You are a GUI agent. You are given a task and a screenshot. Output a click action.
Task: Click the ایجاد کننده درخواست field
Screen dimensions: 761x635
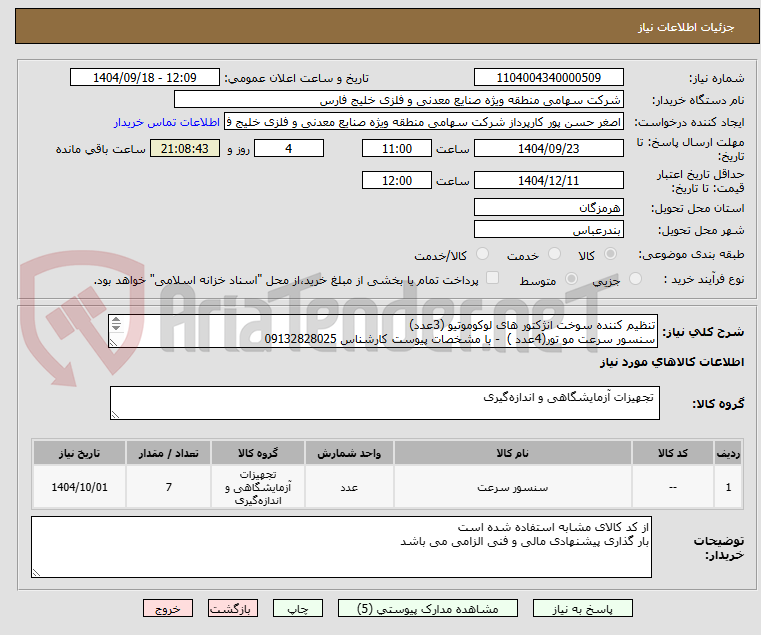[423, 122]
